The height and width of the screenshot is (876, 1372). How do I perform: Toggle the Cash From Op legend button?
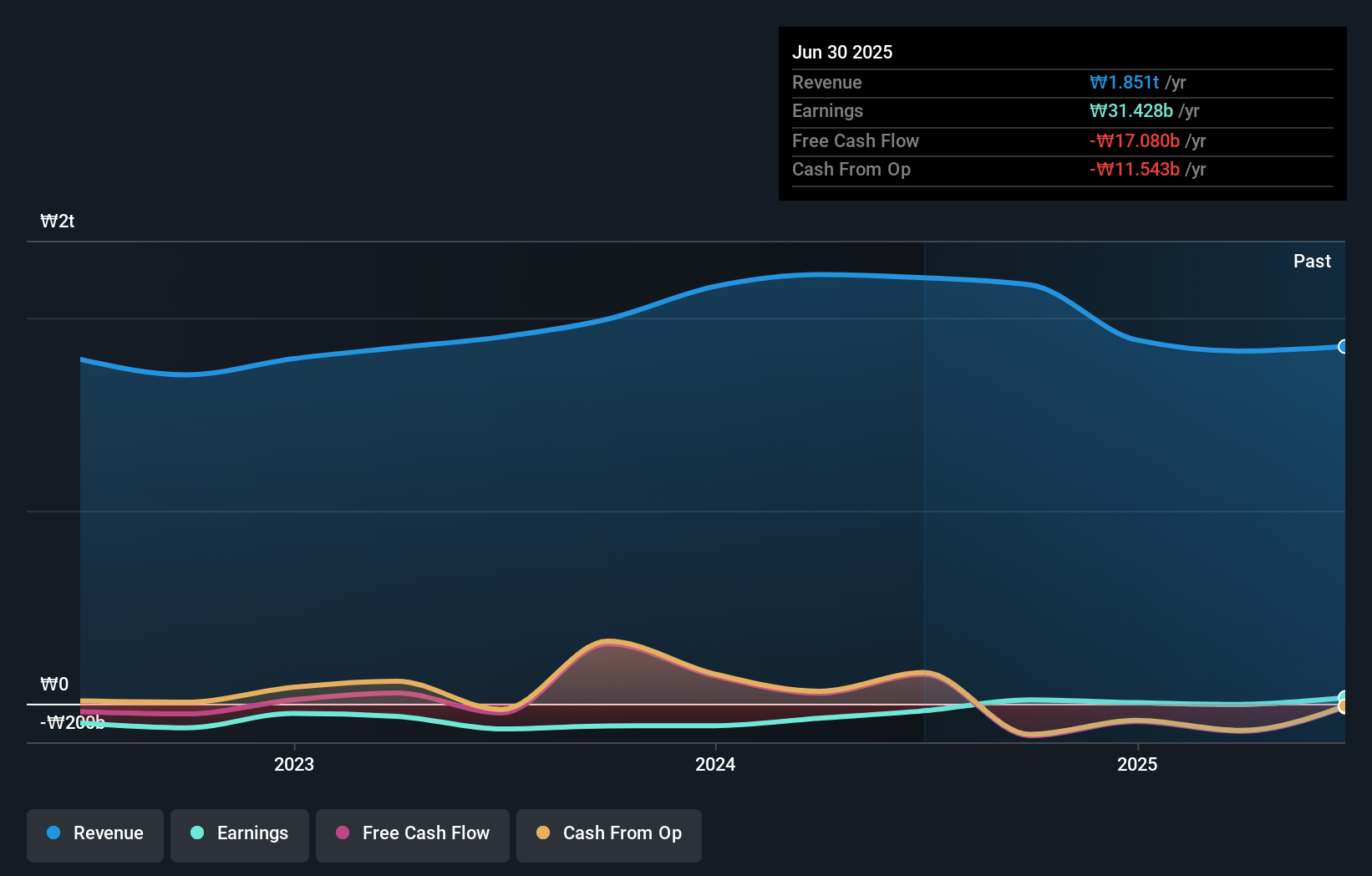pyautogui.click(x=609, y=835)
